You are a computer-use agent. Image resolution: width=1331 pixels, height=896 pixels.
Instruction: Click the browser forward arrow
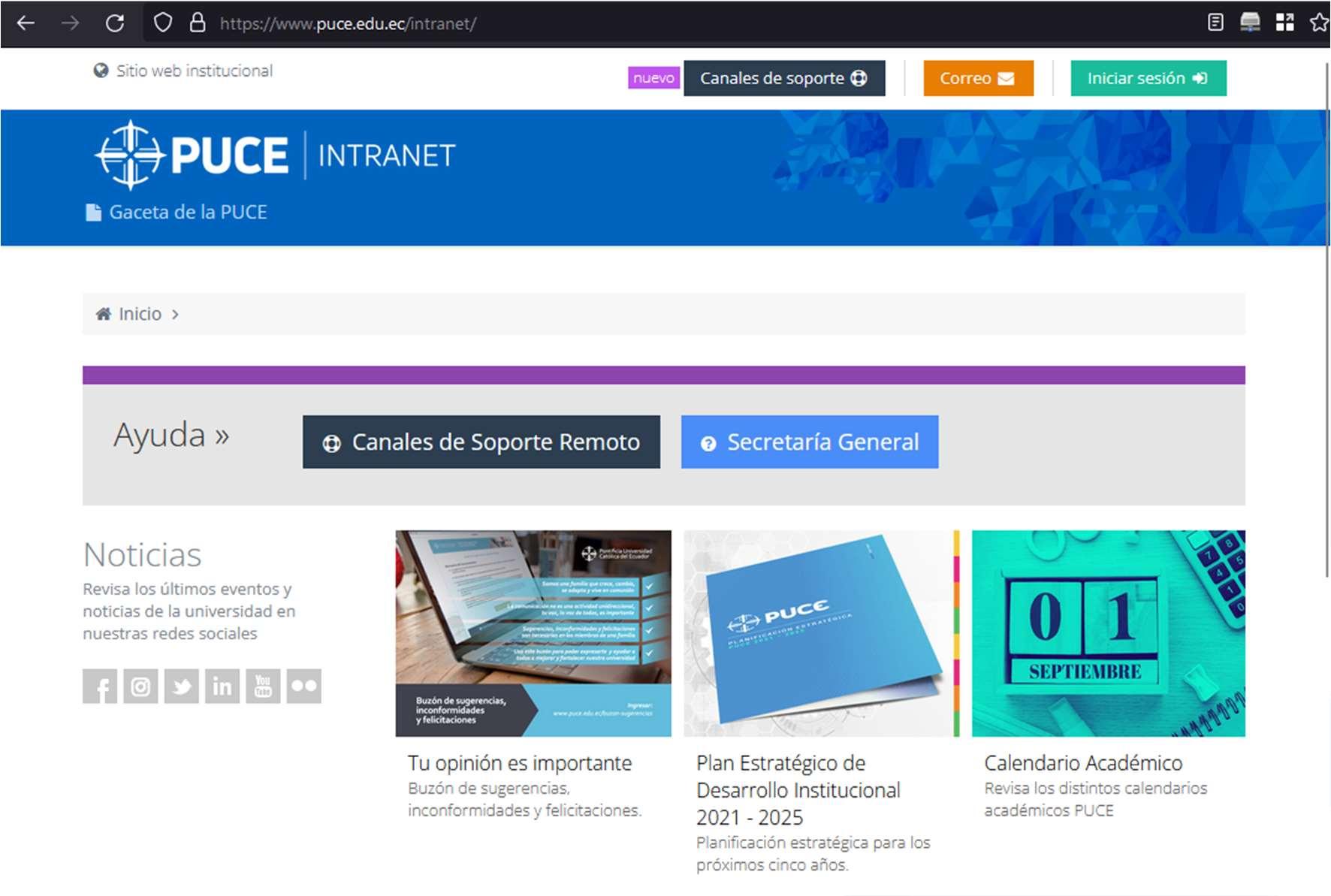point(70,23)
